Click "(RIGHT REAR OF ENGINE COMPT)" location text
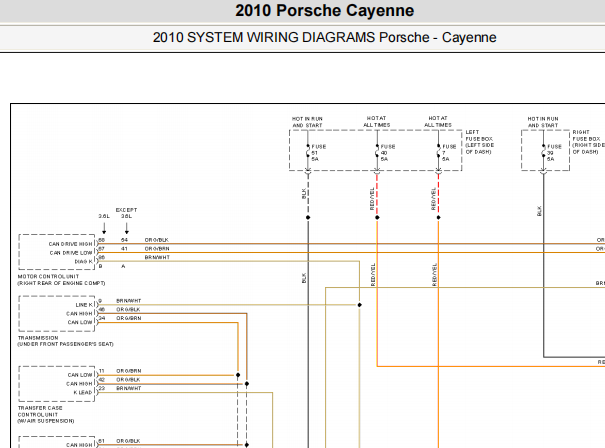 [61, 283]
